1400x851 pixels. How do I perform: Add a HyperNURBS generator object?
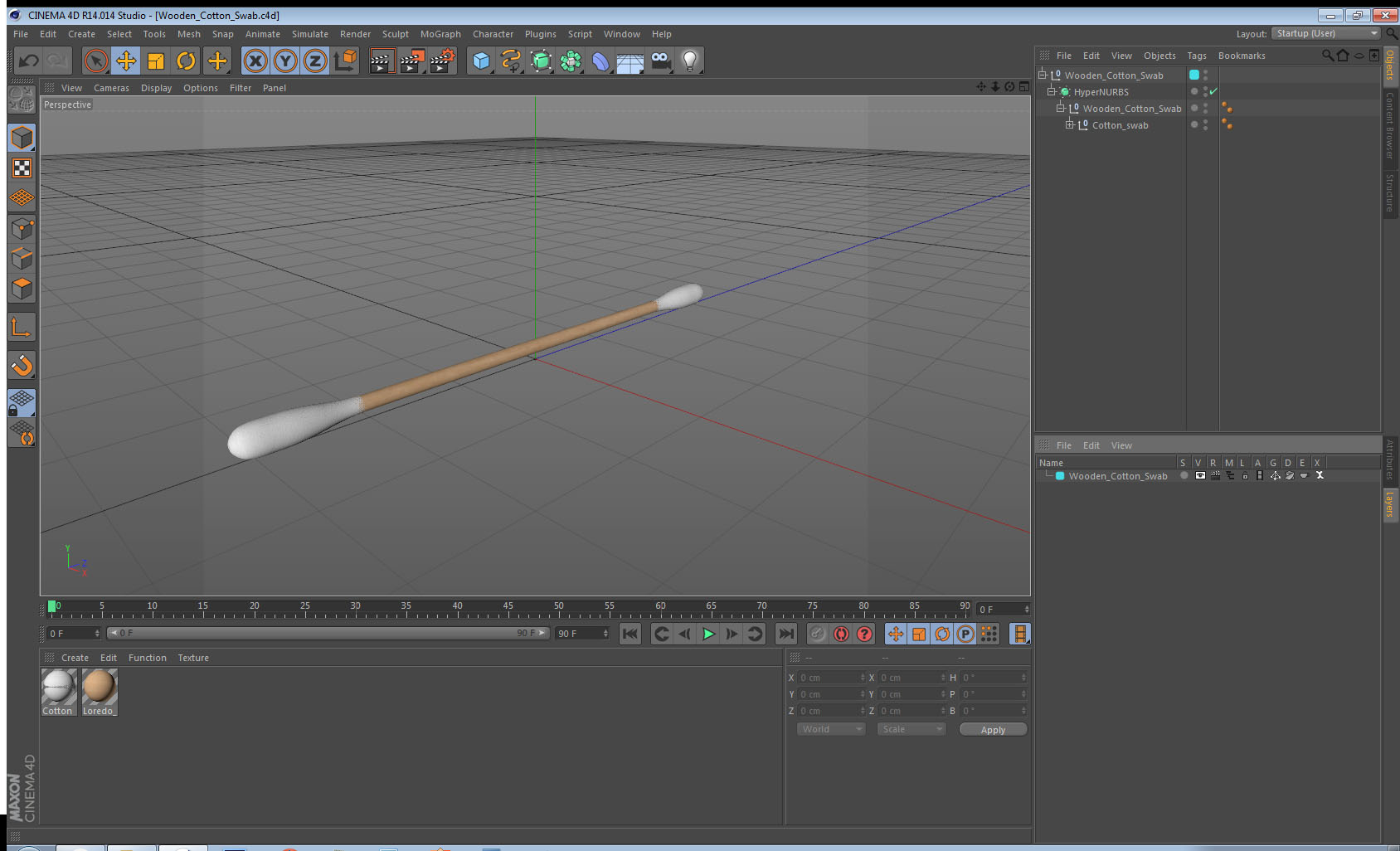[x=541, y=61]
